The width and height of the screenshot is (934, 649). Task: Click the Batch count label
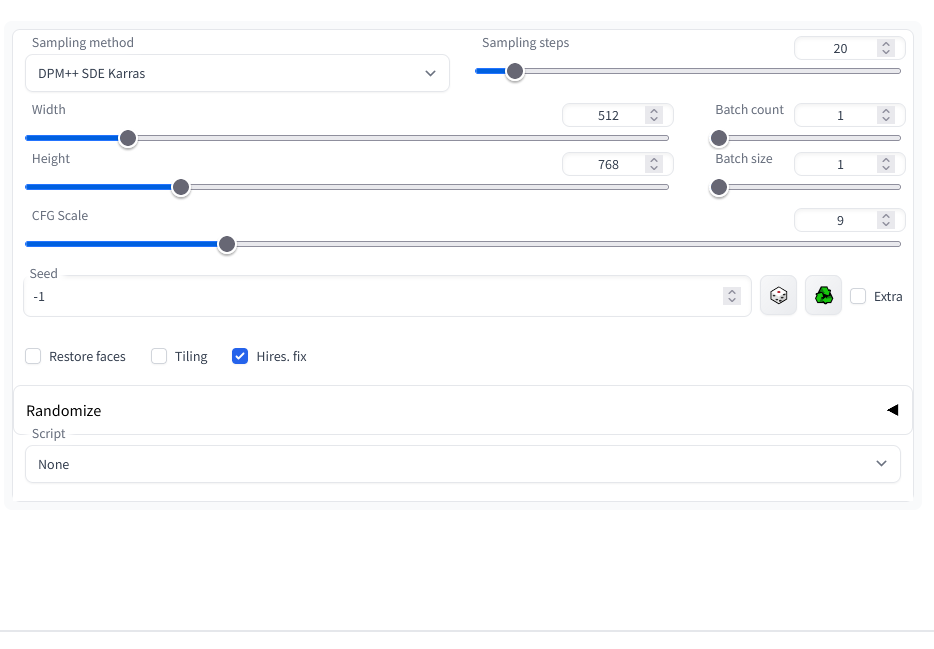coord(749,110)
